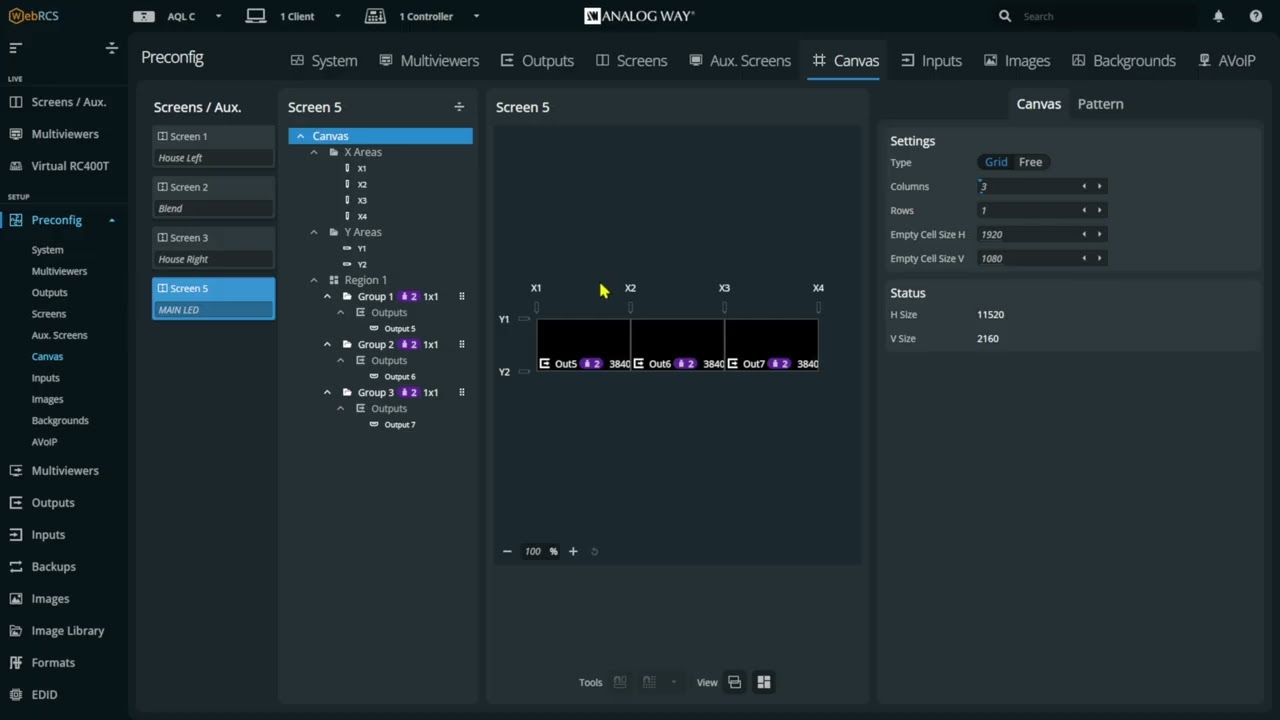Click the zoom percentage field
The width and height of the screenshot is (1280, 720).
coord(533,551)
